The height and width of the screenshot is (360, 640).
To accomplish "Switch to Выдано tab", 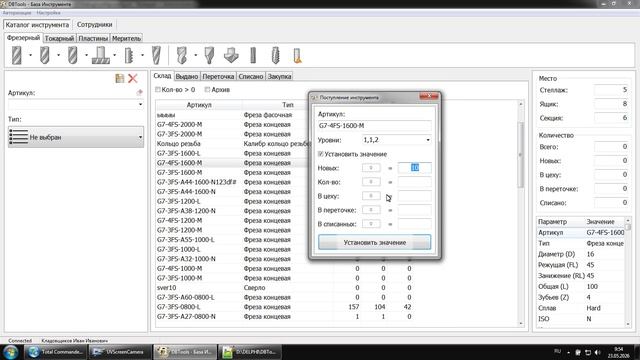I will pos(187,76).
